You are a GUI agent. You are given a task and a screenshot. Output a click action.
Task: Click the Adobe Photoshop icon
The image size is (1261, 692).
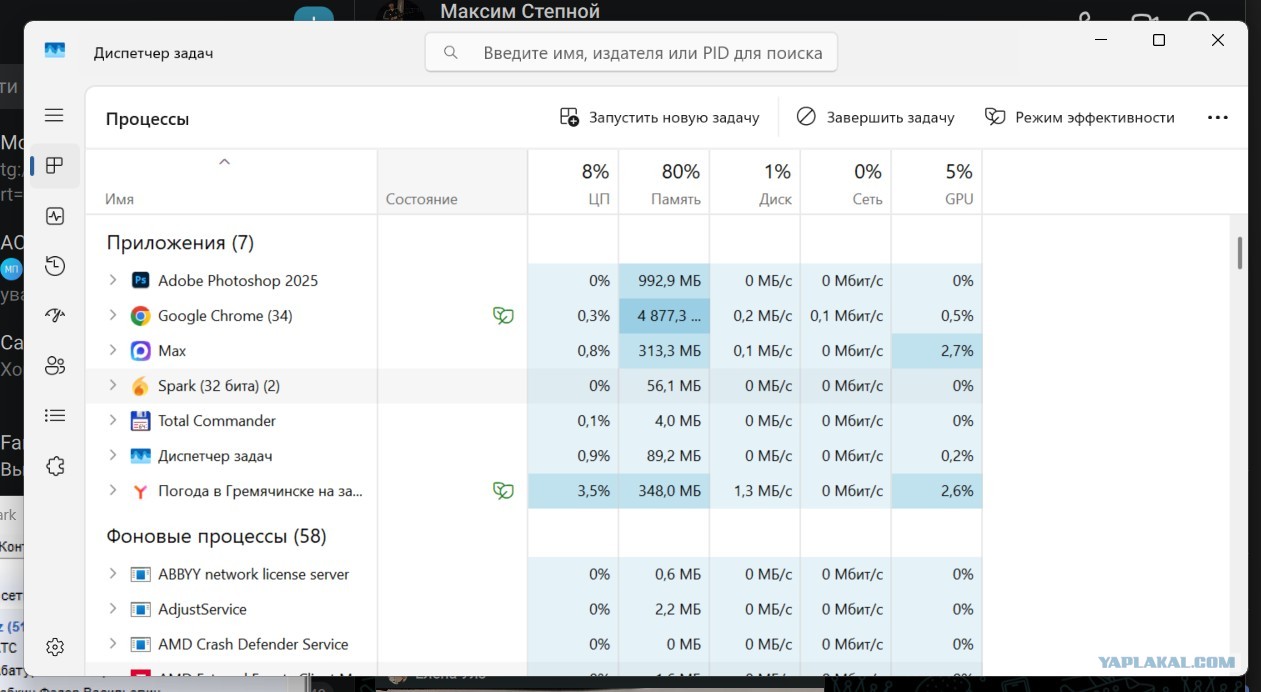[x=141, y=281]
